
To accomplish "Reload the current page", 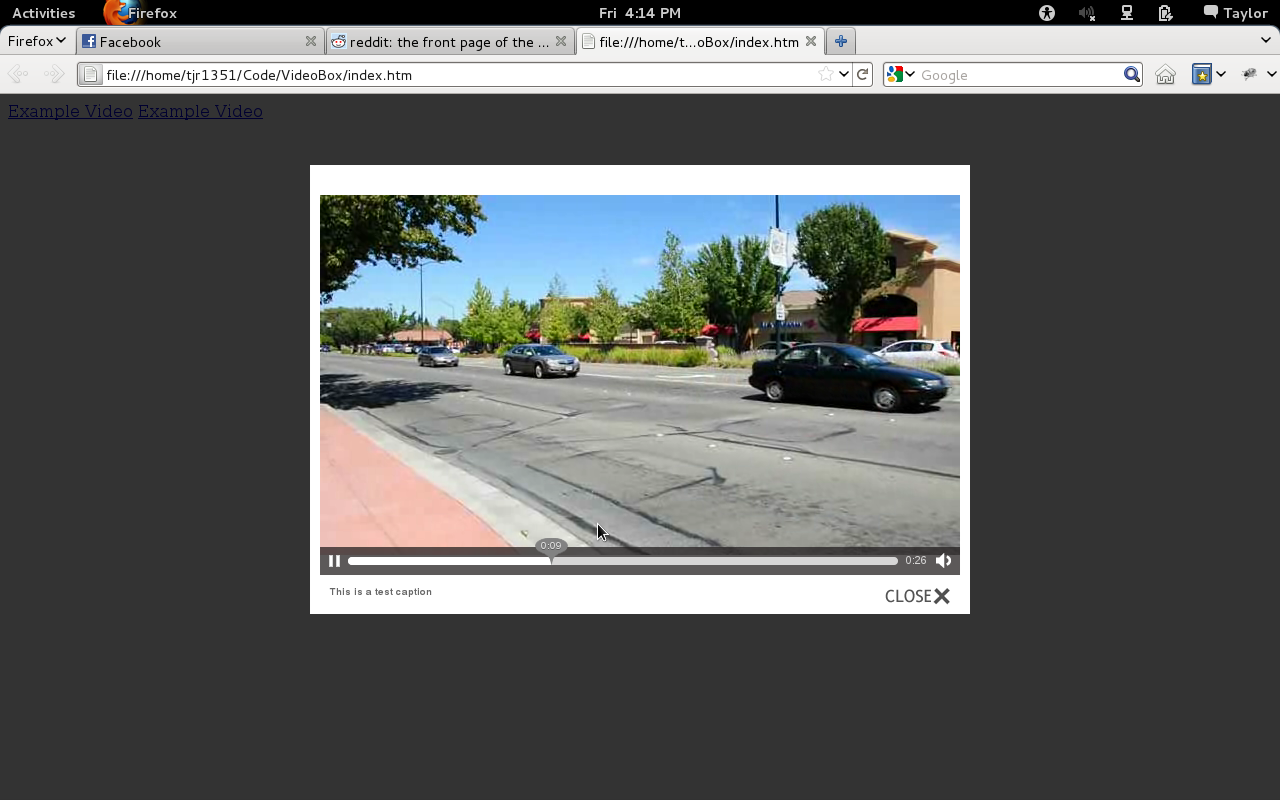I will click(x=862, y=74).
